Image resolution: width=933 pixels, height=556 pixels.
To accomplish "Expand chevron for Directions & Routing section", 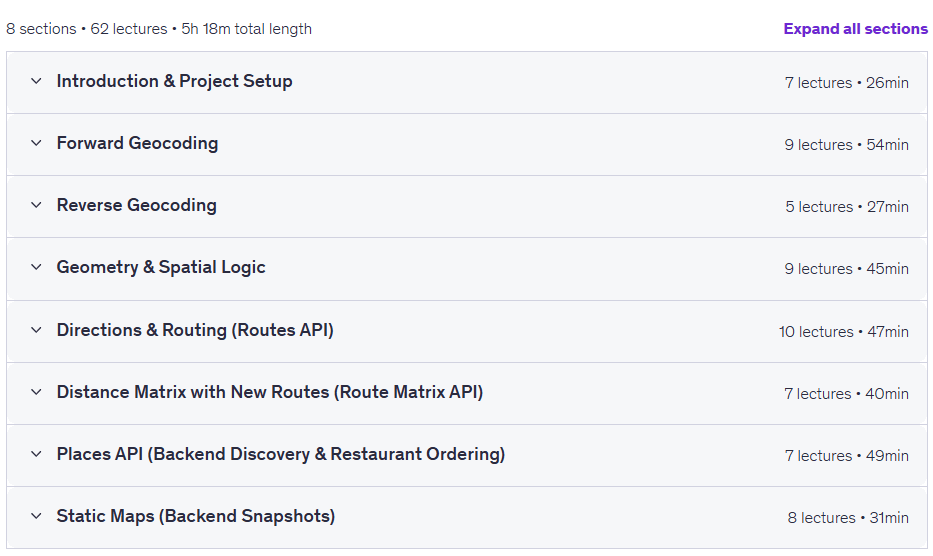I will 36,330.
